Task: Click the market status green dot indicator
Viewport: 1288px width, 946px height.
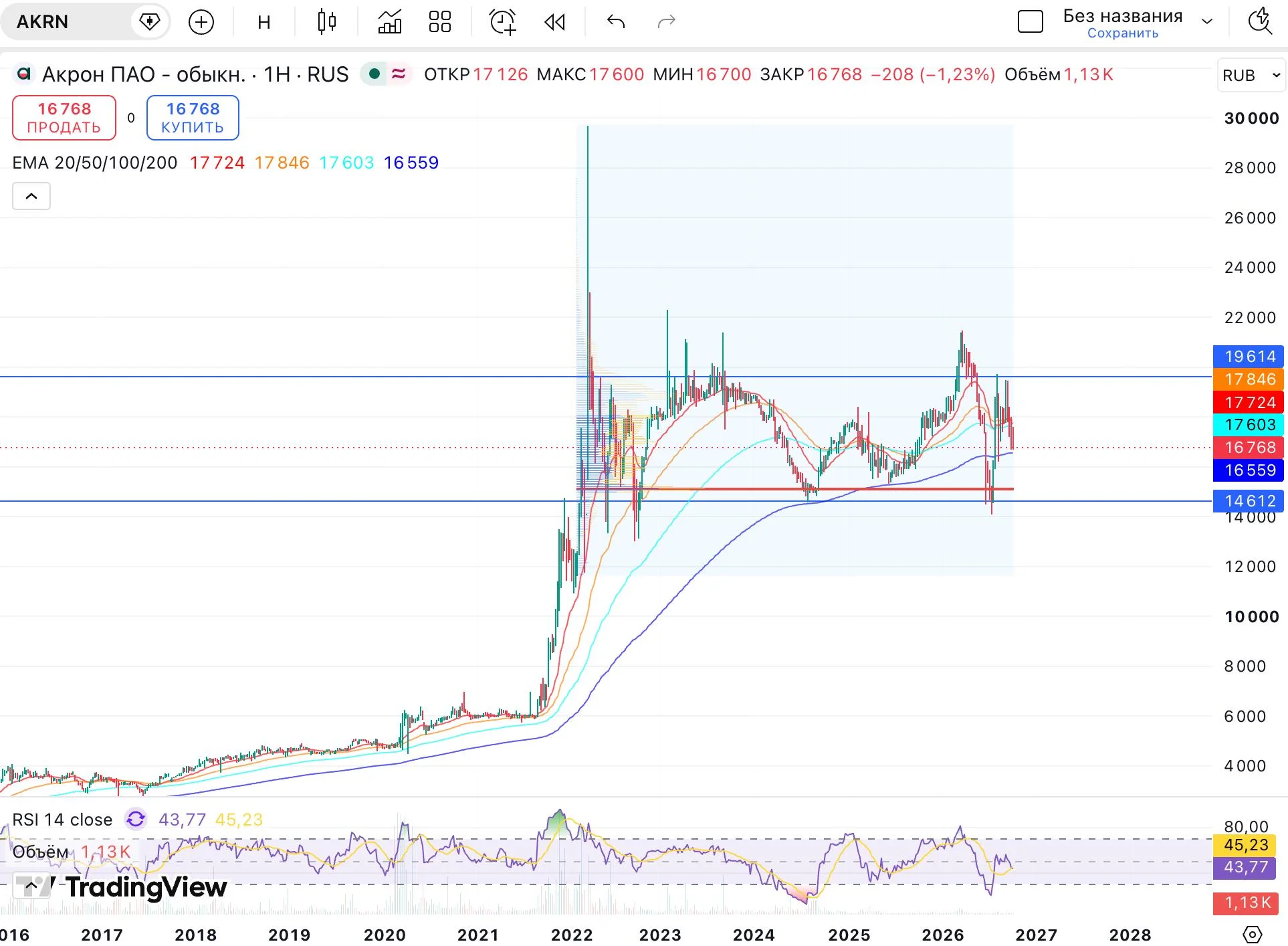Action: coord(374,74)
